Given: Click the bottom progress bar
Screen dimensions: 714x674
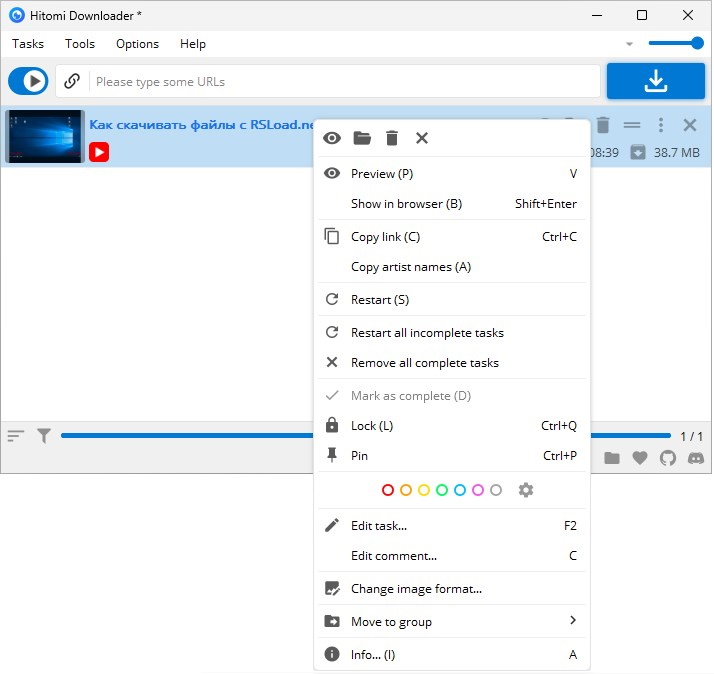Looking at the screenshot, I should tap(366, 436).
